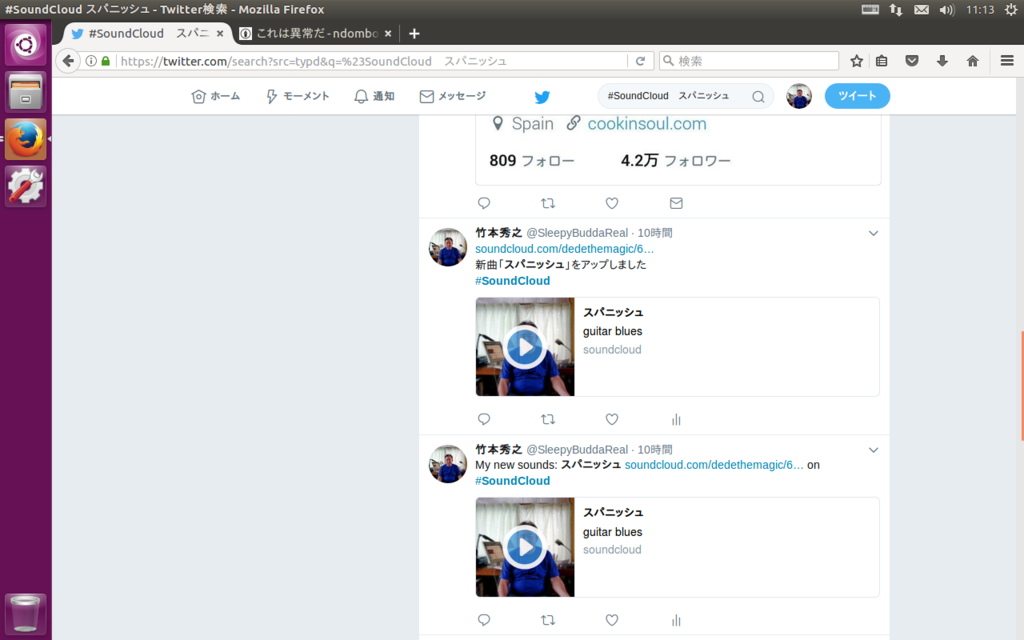Click #SoundCloud hashtag in 新曲 tweet

(513, 281)
